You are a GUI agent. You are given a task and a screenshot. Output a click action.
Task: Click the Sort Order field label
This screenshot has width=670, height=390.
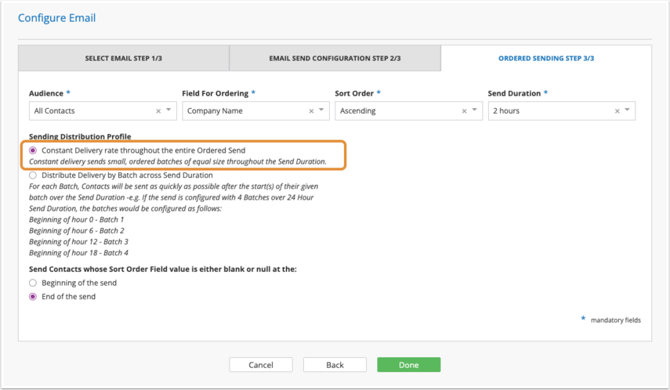(354, 93)
